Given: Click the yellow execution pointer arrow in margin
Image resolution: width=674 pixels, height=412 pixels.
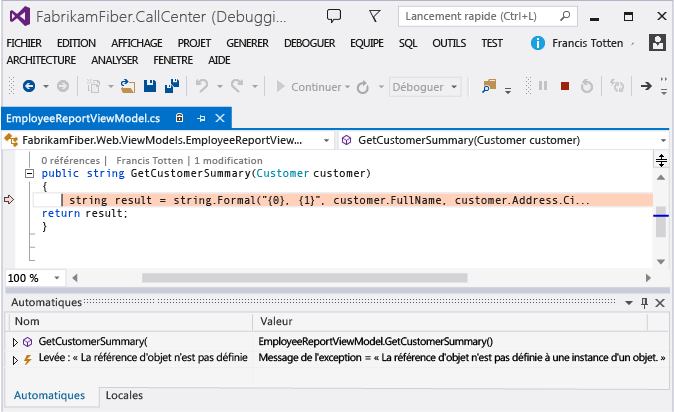Looking at the screenshot, I should pos(9,200).
